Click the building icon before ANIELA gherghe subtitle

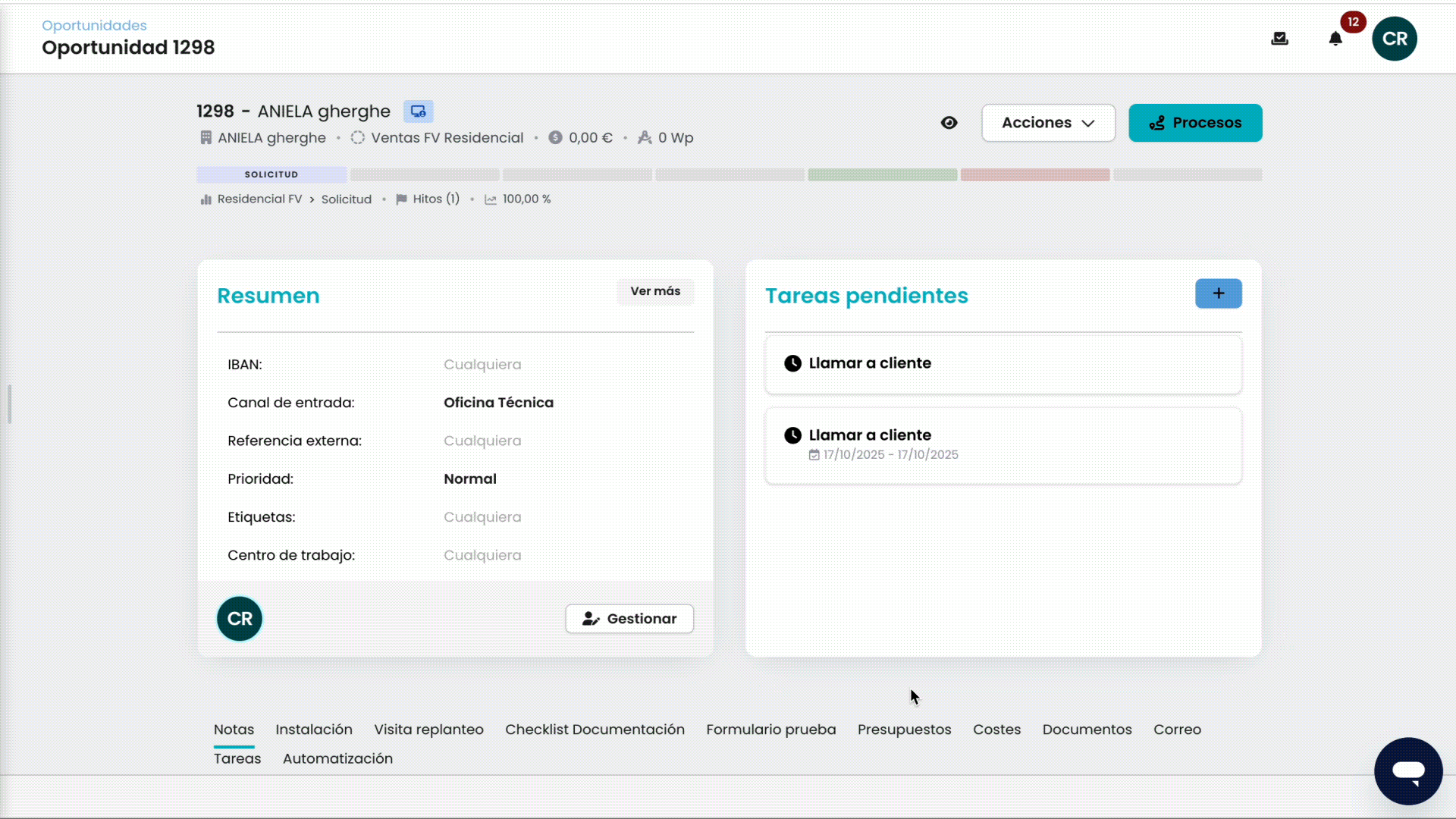tap(206, 138)
